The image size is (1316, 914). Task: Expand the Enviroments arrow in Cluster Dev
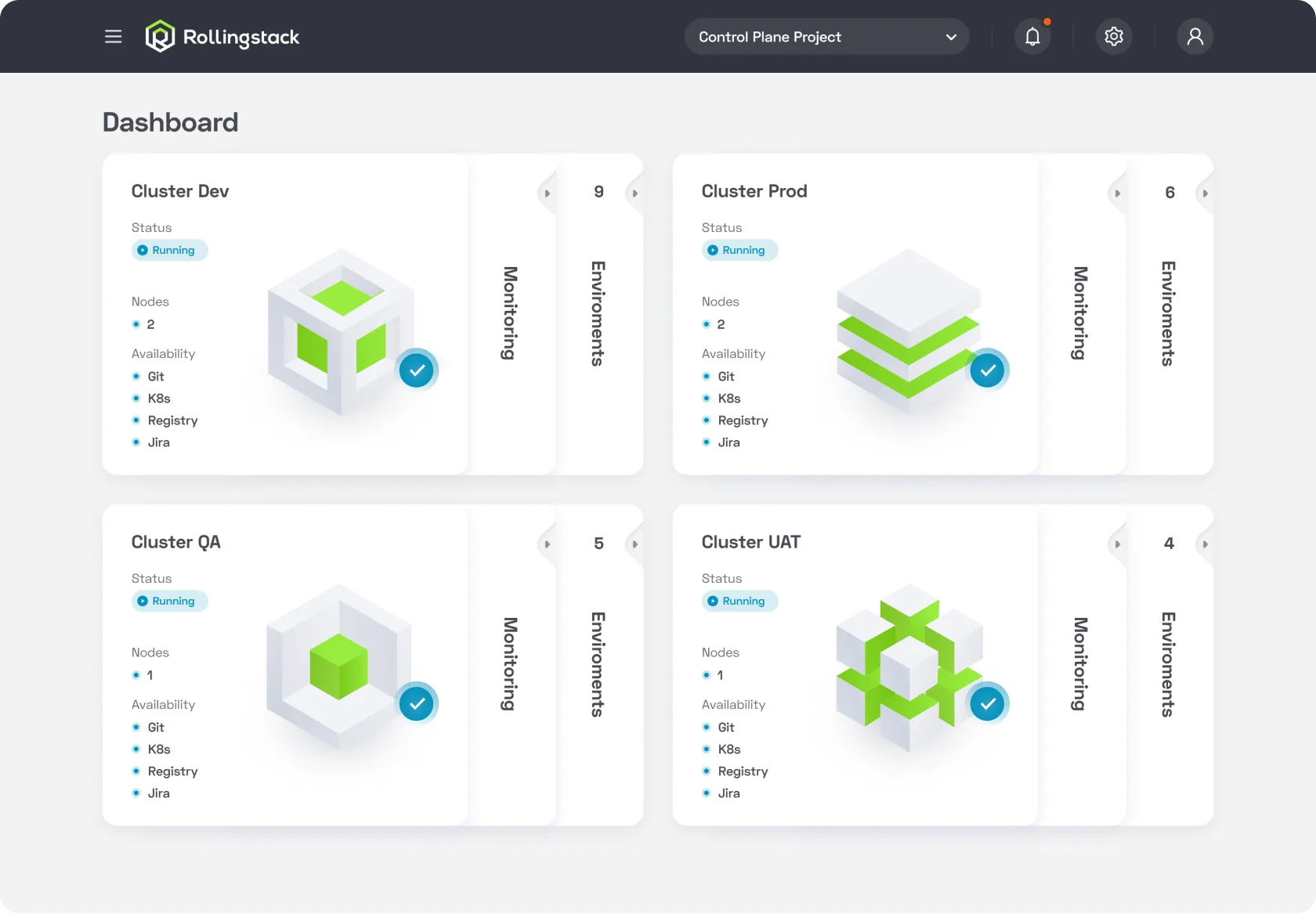(x=634, y=193)
